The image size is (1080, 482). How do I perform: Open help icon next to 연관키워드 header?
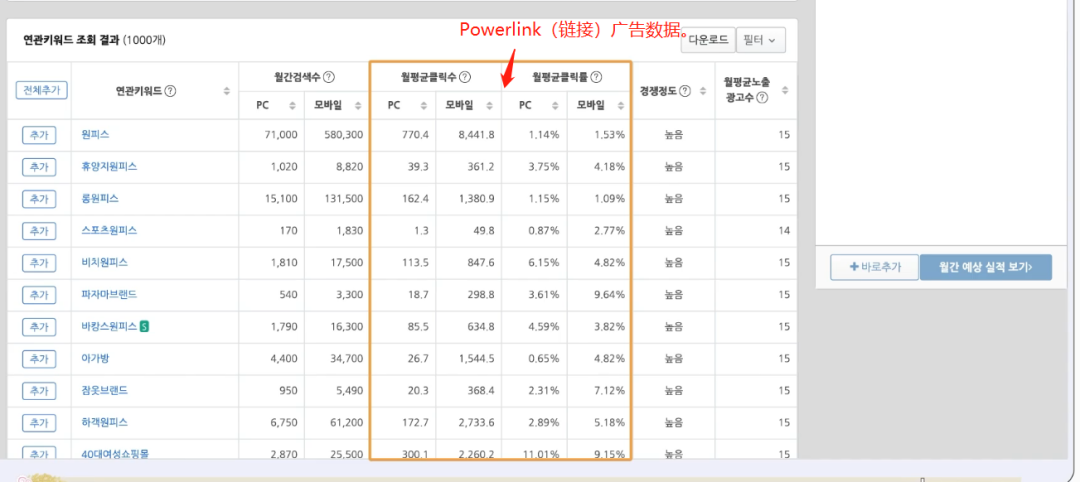click(x=170, y=90)
